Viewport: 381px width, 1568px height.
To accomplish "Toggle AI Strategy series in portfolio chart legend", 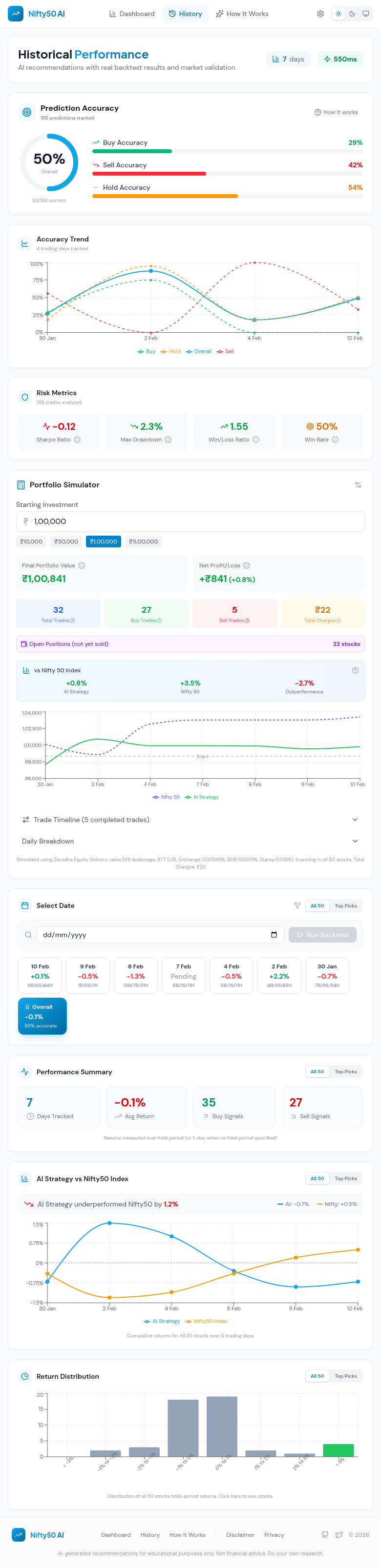I will [202, 797].
